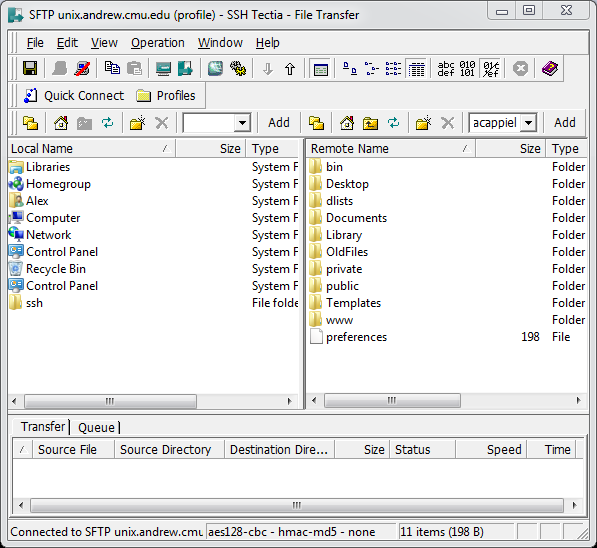Click the remote delete X icon
This screenshot has width=597, height=548.
click(x=447, y=123)
